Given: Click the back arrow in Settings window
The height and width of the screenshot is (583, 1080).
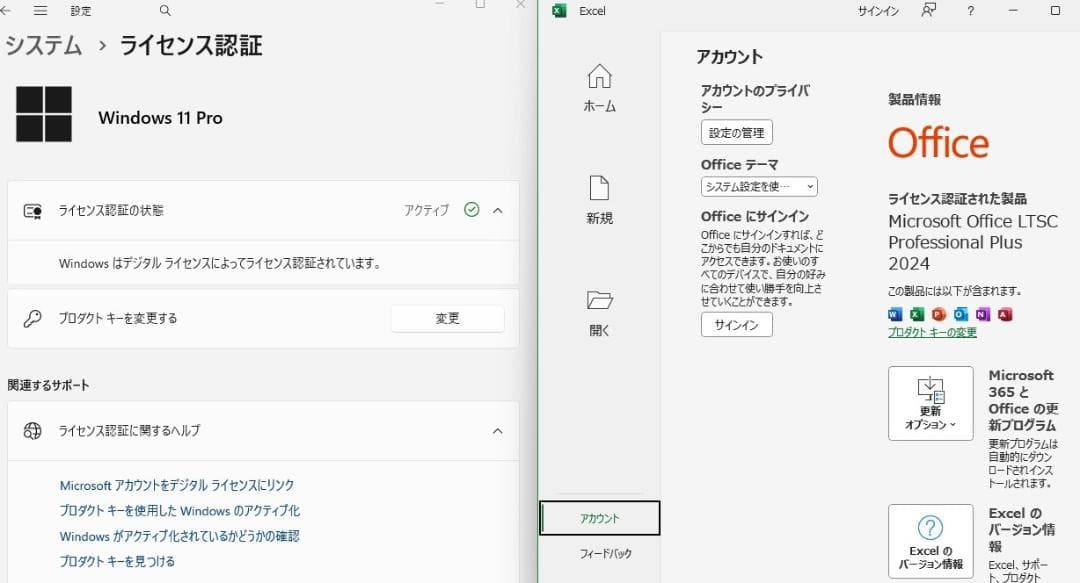Looking at the screenshot, I should [6, 10].
